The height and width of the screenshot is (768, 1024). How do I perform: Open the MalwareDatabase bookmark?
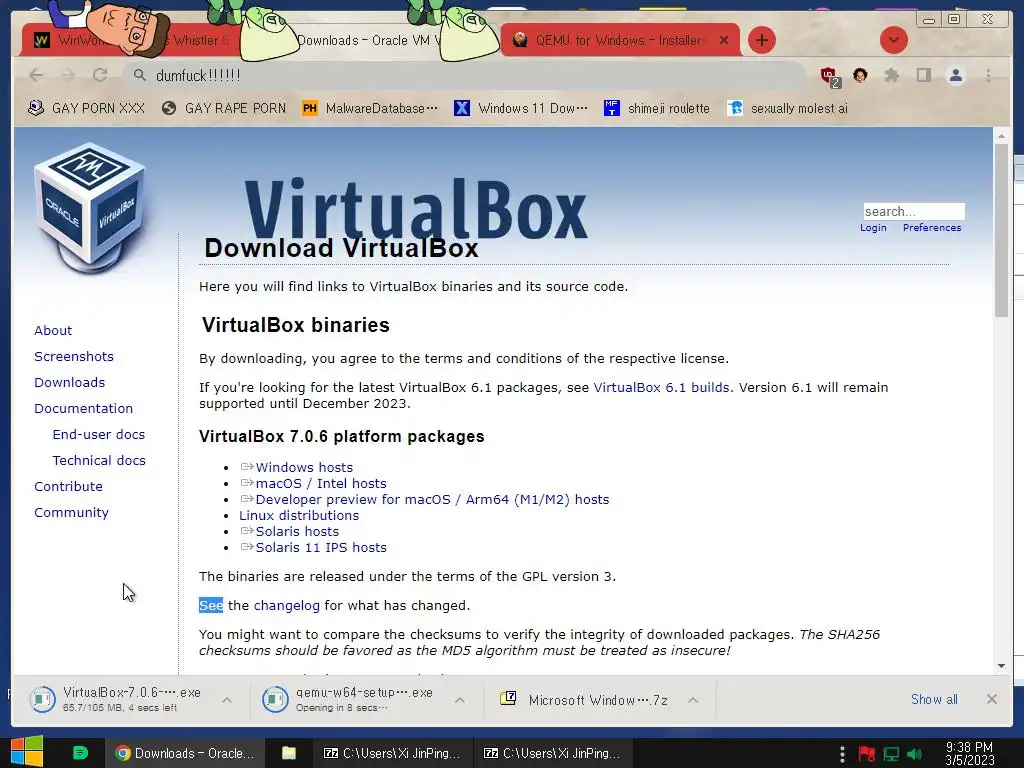pos(370,108)
